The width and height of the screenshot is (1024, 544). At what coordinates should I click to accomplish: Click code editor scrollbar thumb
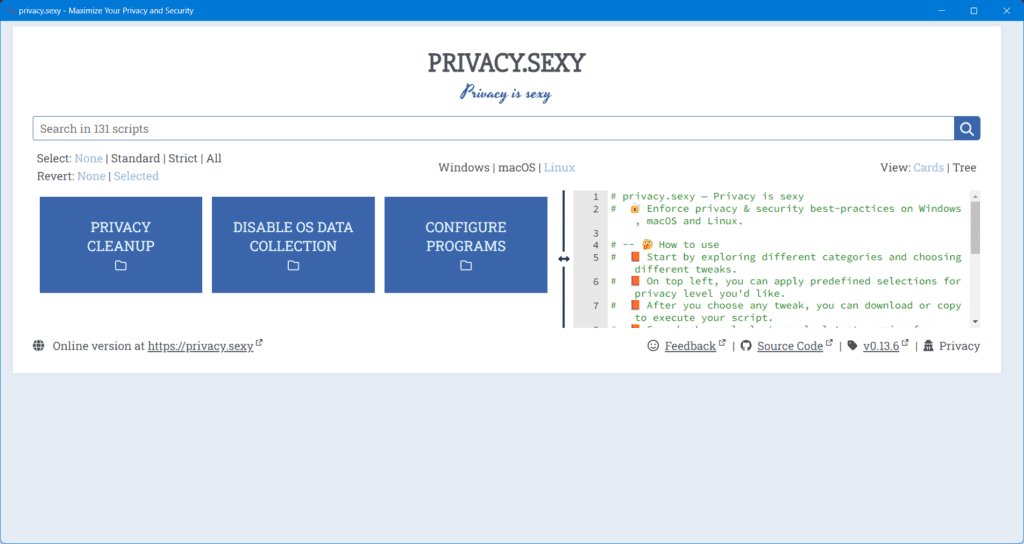click(975, 227)
